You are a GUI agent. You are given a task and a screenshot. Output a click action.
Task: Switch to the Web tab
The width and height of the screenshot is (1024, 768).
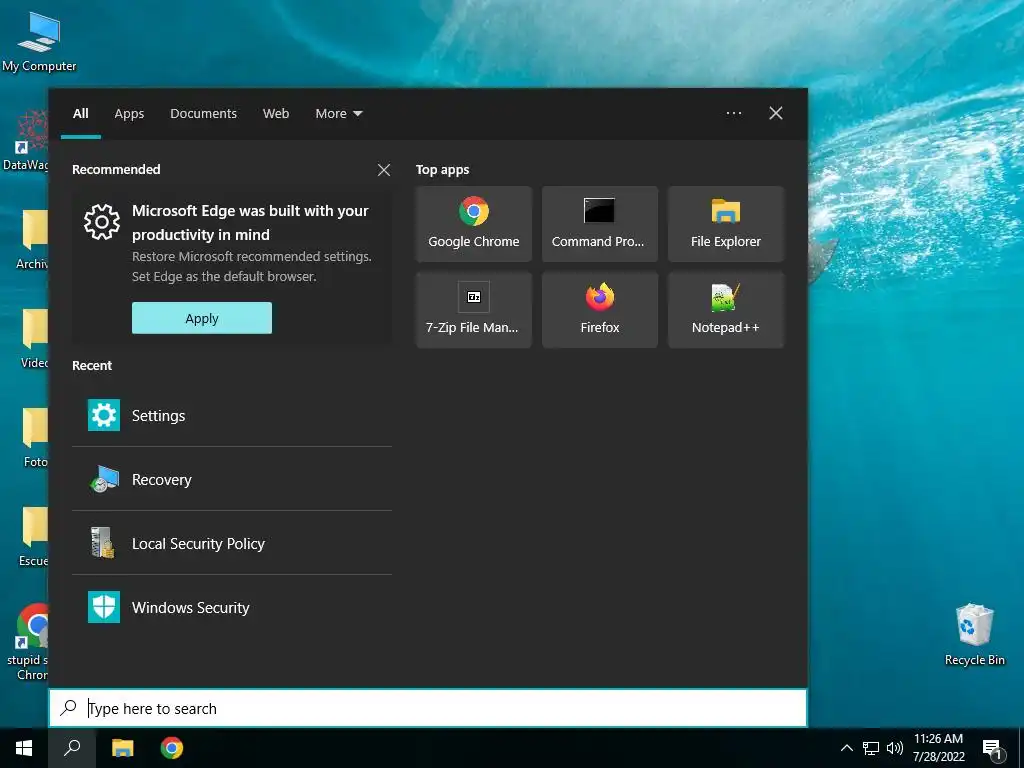(x=276, y=114)
